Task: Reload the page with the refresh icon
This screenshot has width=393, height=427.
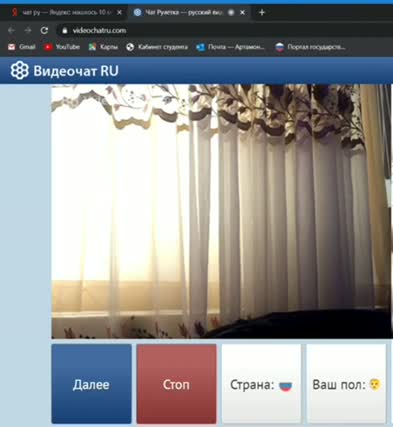Action: 44,31
